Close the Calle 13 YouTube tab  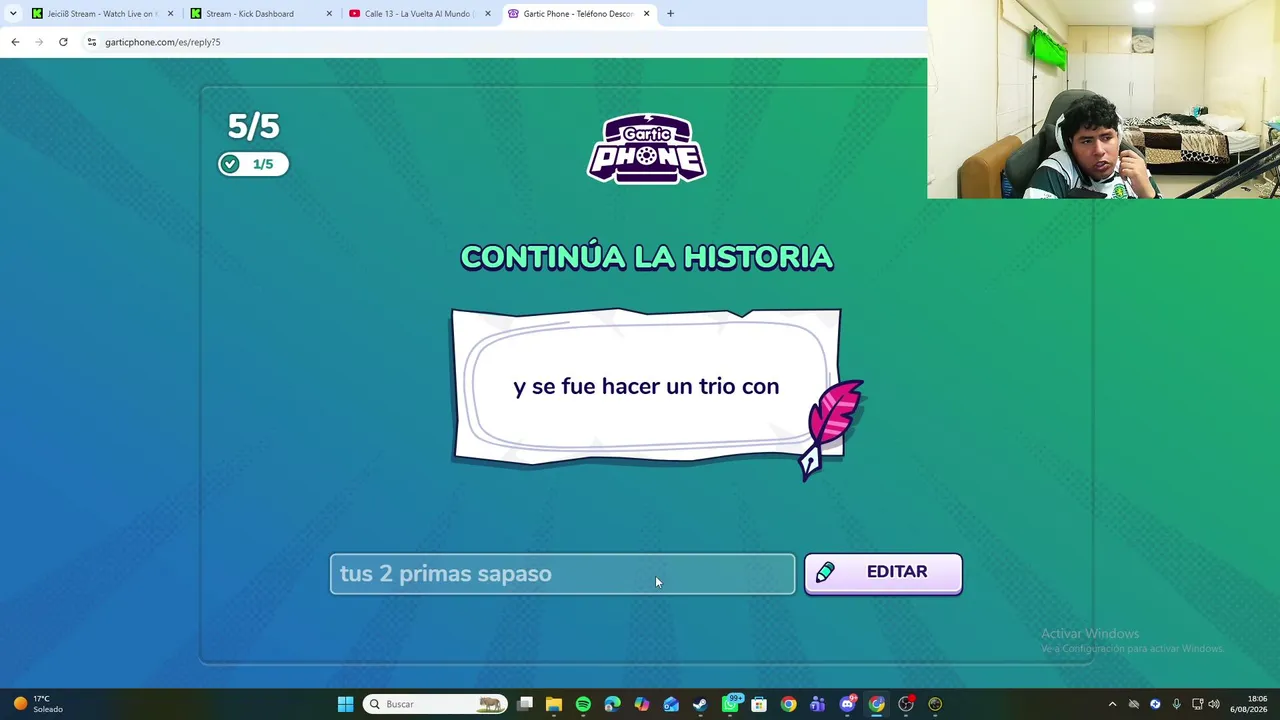pos(488,14)
